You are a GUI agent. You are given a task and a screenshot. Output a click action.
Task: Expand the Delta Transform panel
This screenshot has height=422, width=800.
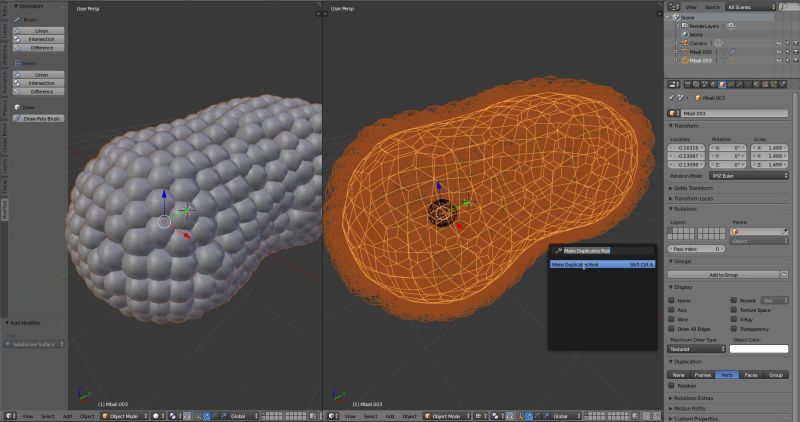tap(691, 188)
